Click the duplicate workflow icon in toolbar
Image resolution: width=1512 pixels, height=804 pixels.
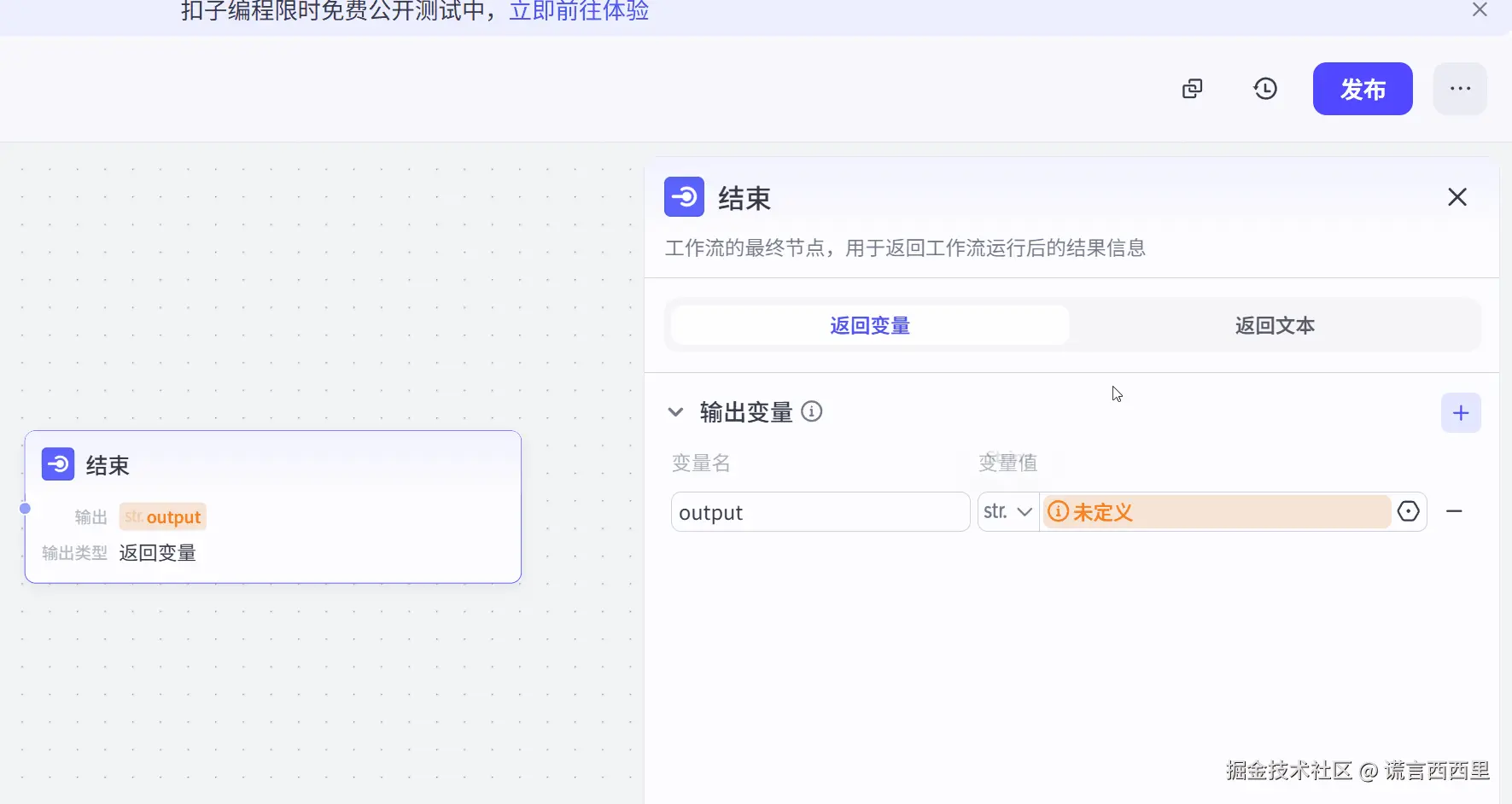click(1192, 89)
